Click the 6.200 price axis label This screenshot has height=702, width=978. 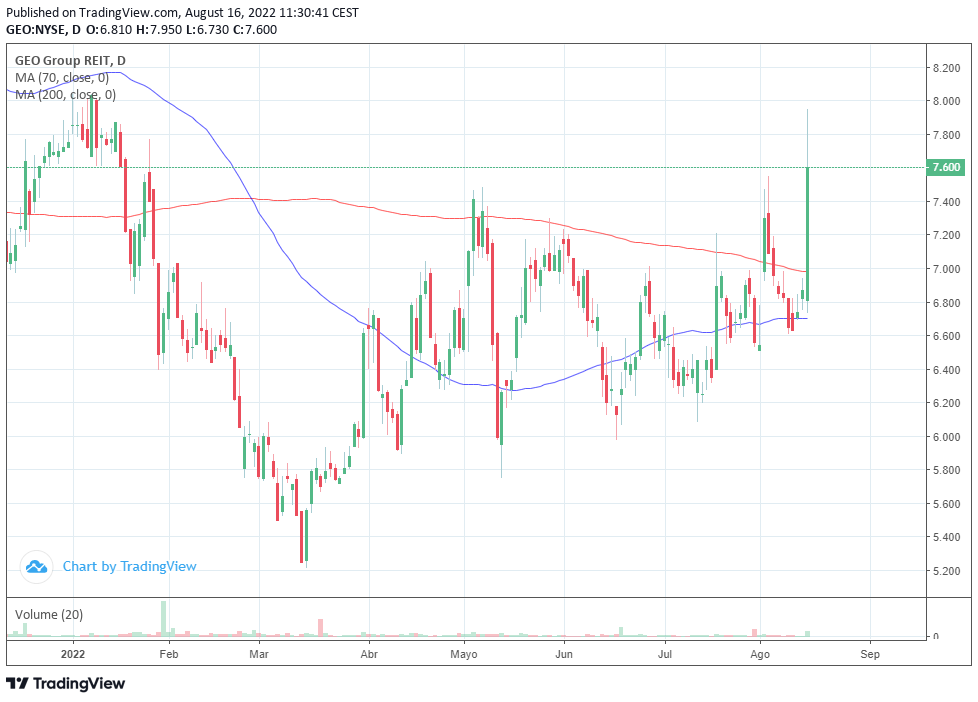946,403
